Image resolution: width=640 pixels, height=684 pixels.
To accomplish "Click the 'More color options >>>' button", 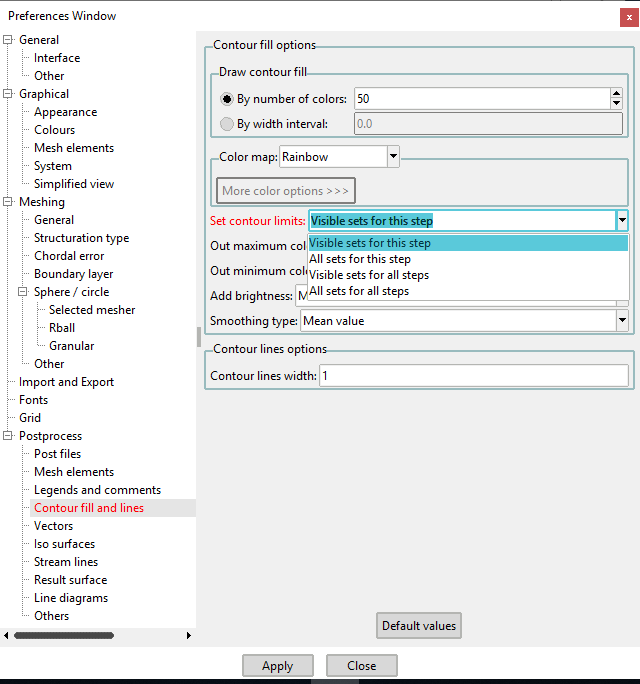I will point(286,191).
